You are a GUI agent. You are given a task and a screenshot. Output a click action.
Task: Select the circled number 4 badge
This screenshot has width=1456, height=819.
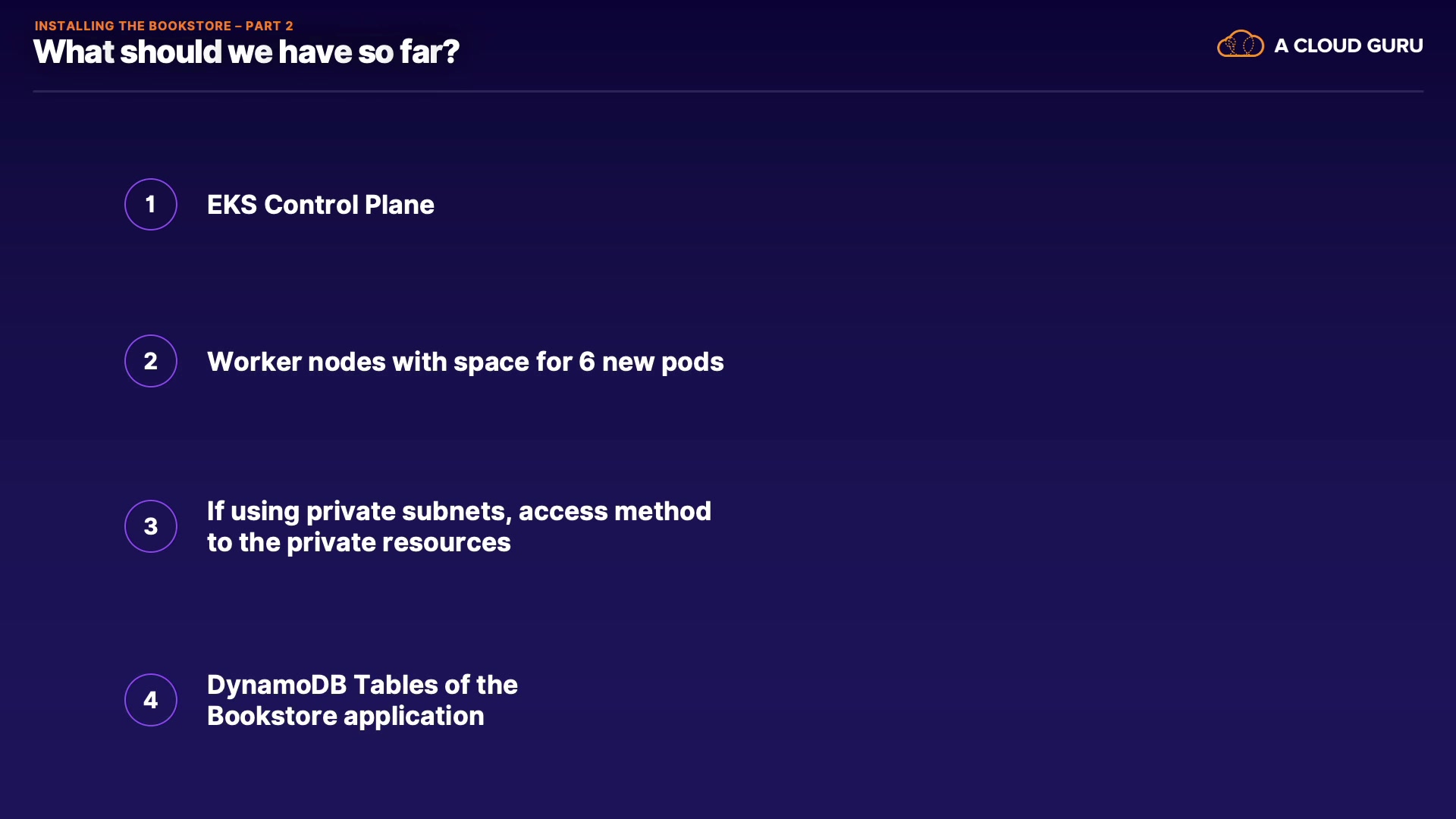click(x=151, y=700)
